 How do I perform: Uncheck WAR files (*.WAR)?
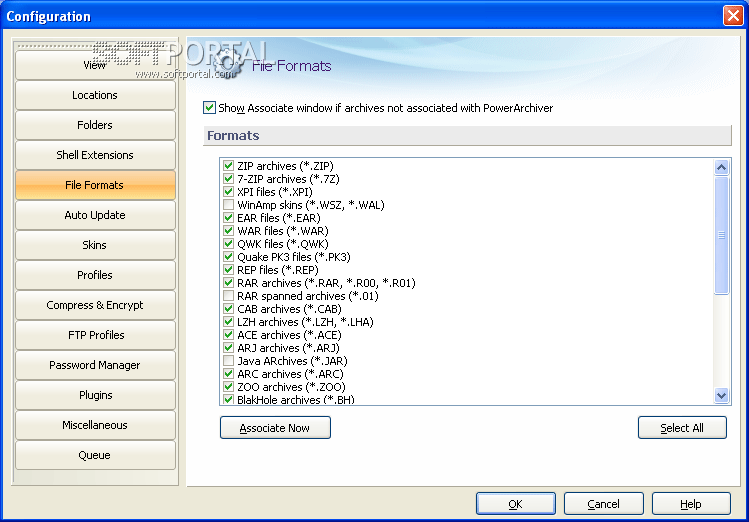point(228,231)
